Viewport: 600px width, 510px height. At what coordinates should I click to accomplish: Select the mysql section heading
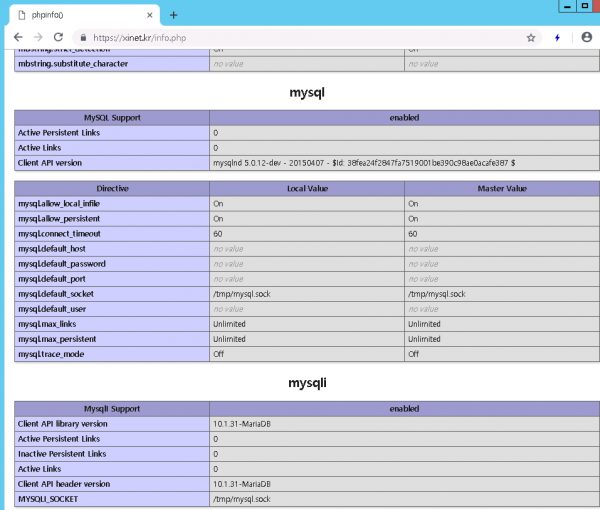[x=307, y=93]
